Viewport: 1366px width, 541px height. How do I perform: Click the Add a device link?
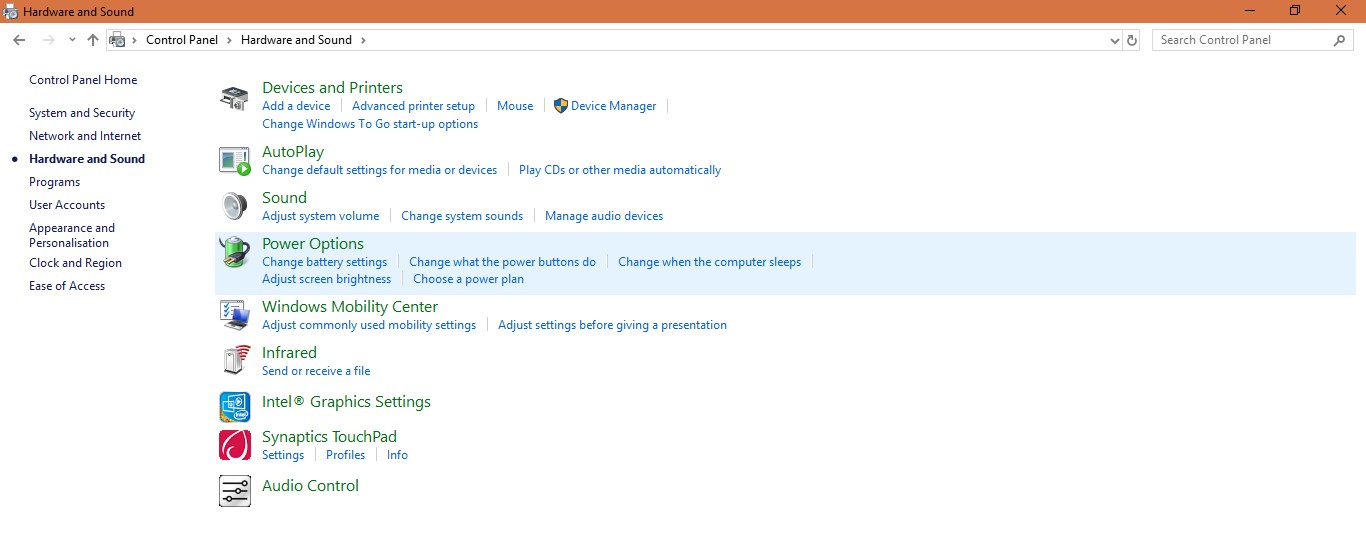296,106
